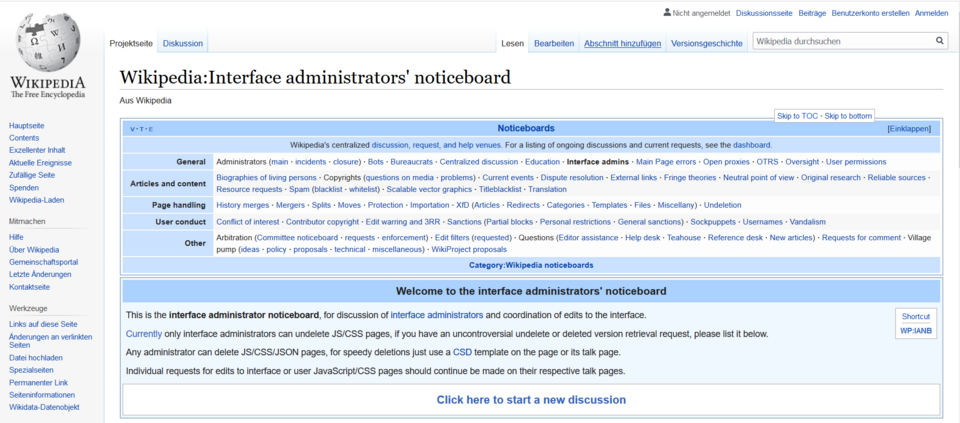Click Spezialseiten in the sidebar

coord(31,370)
